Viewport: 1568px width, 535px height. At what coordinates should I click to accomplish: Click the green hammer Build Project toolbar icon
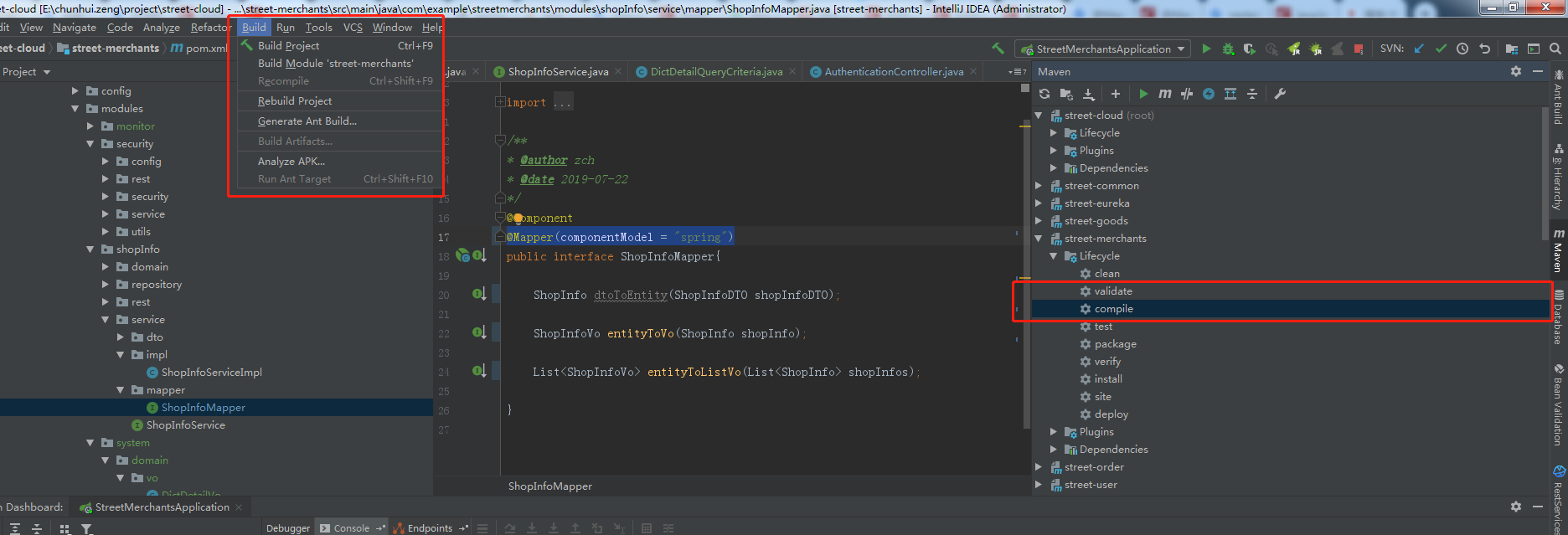click(998, 49)
